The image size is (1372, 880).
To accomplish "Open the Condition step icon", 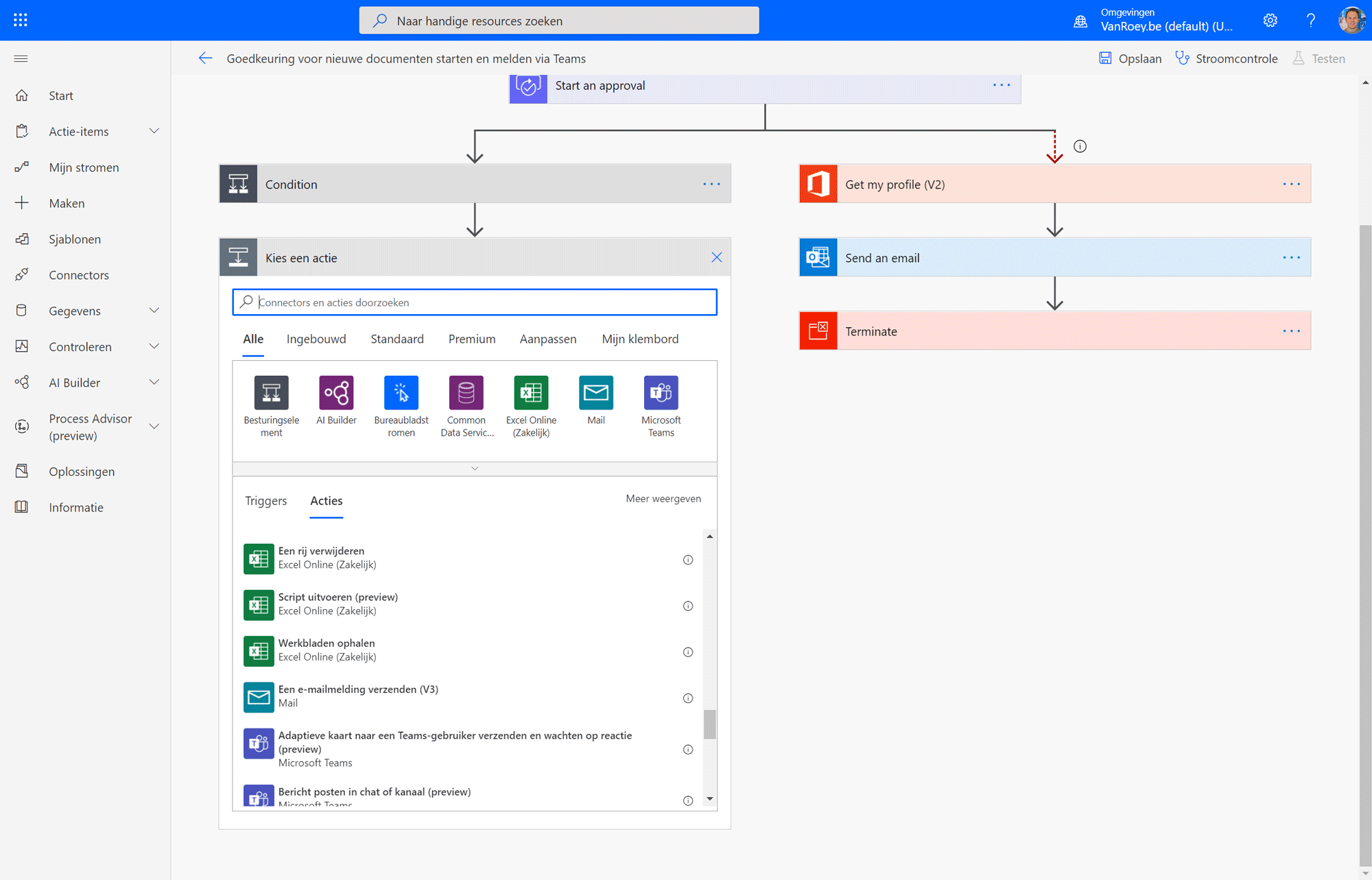I will (x=238, y=184).
